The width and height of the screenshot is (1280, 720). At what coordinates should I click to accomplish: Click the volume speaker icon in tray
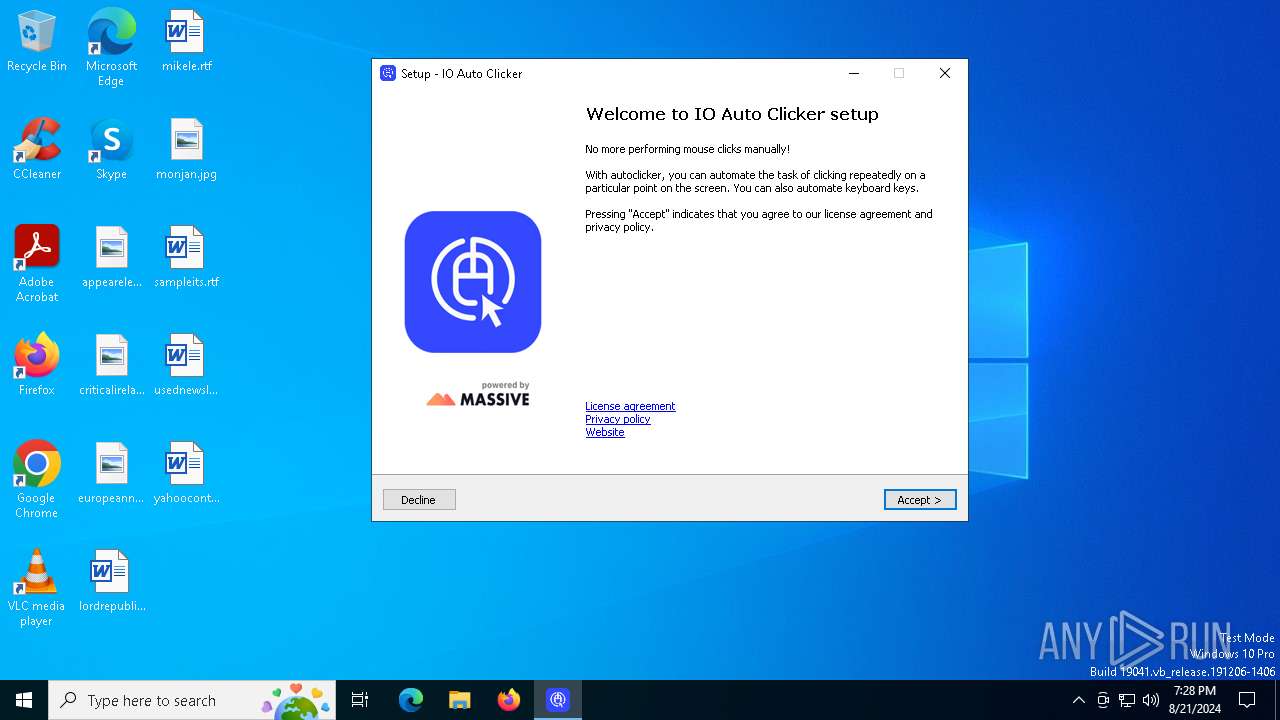tap(1151, 700)
